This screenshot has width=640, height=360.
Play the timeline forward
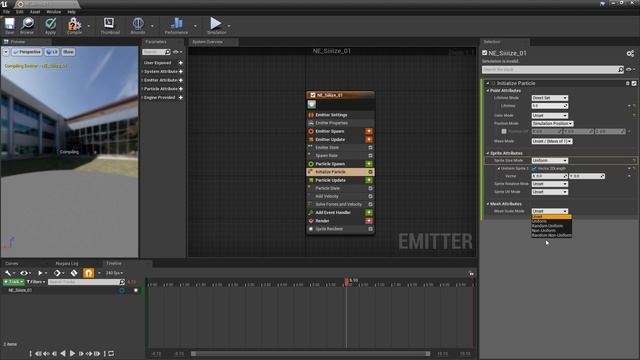[72, 353]
